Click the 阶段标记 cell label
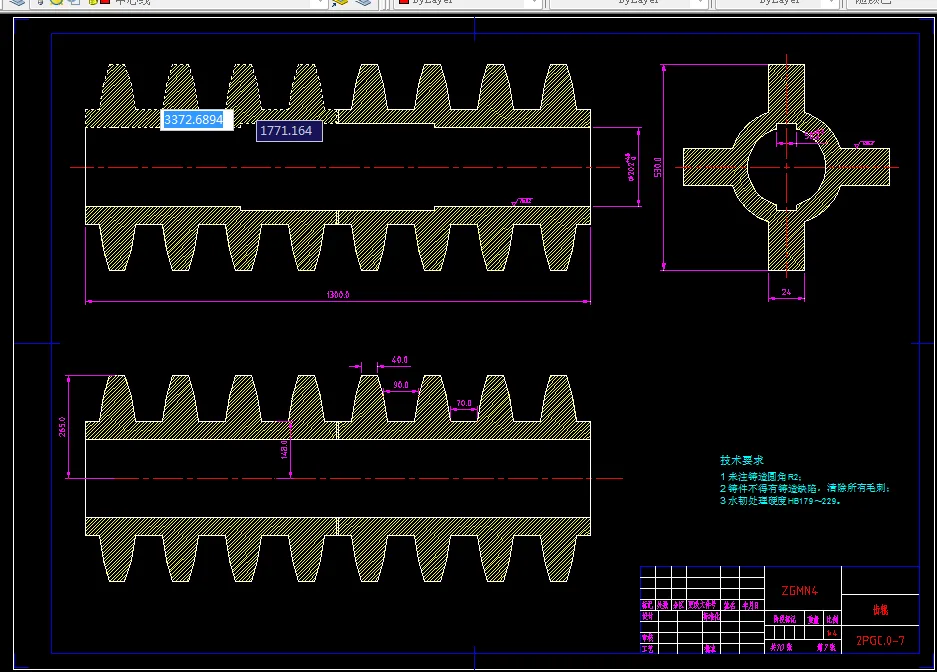Viewport: 937px width, 672px height. point(785,619)
